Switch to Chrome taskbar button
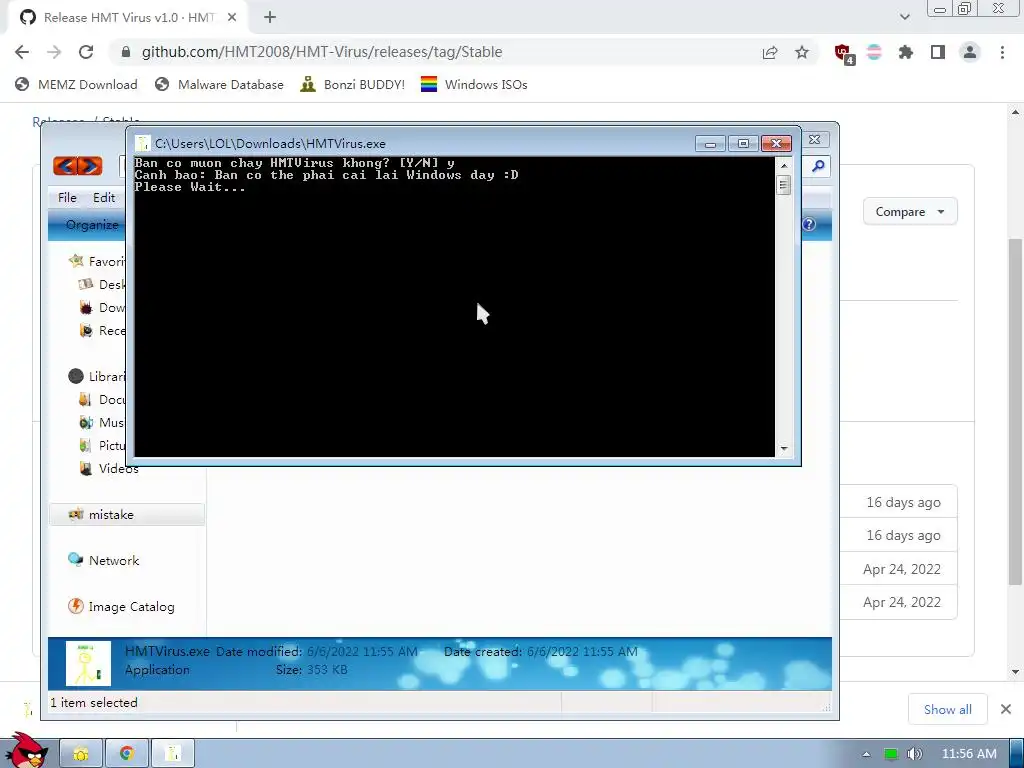 tap(127, 754)
